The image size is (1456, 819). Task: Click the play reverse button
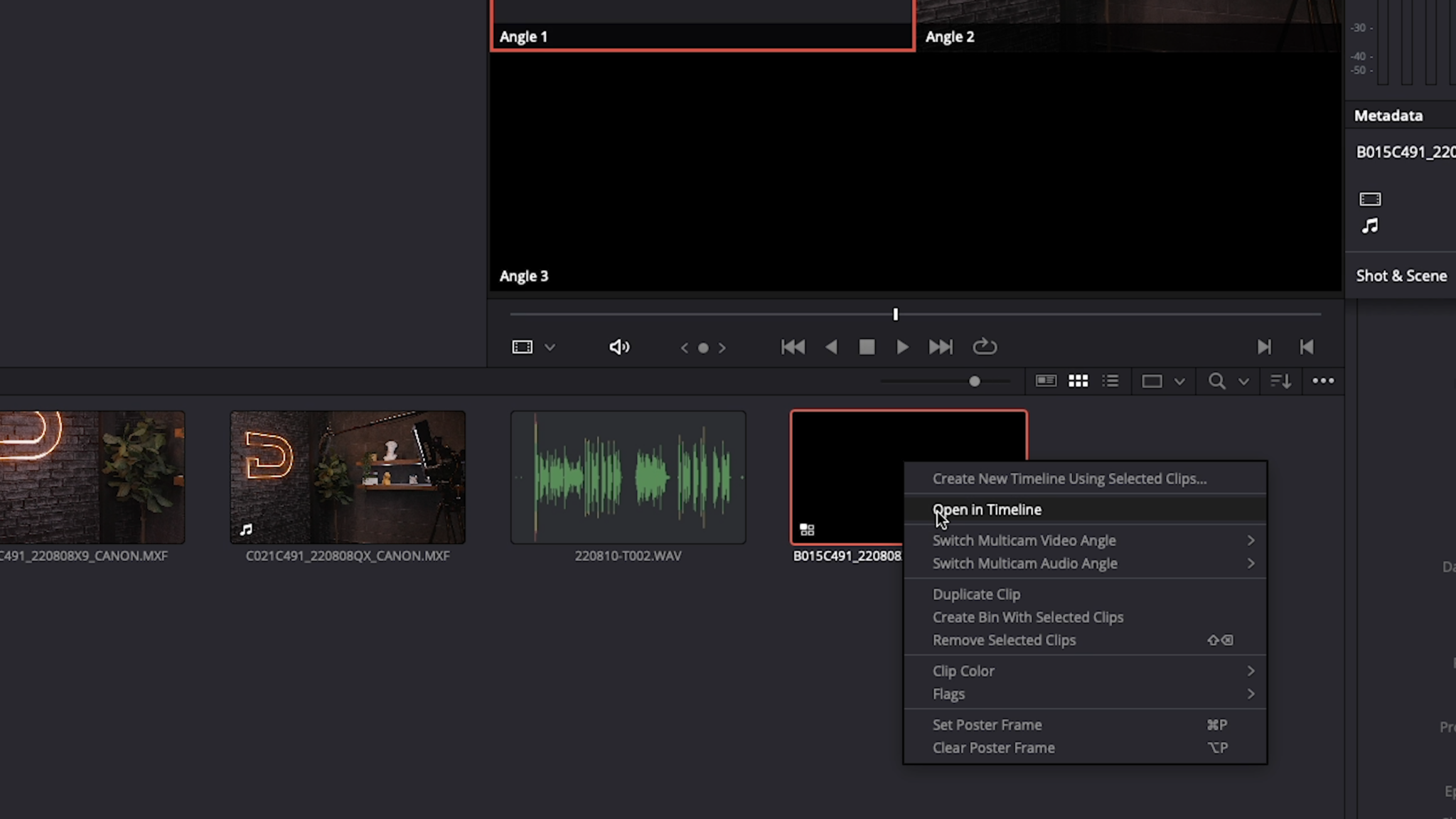[x=831, y=347]
